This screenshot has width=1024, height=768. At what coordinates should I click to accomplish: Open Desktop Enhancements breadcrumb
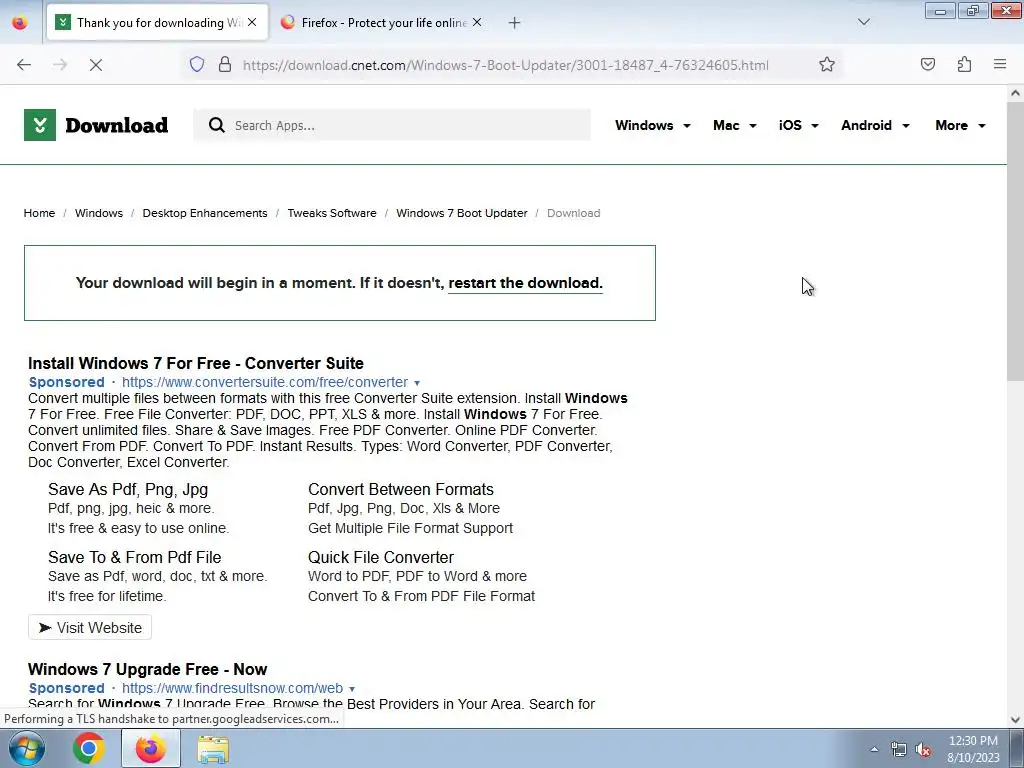pyautogui.click(x=204, y=213)
